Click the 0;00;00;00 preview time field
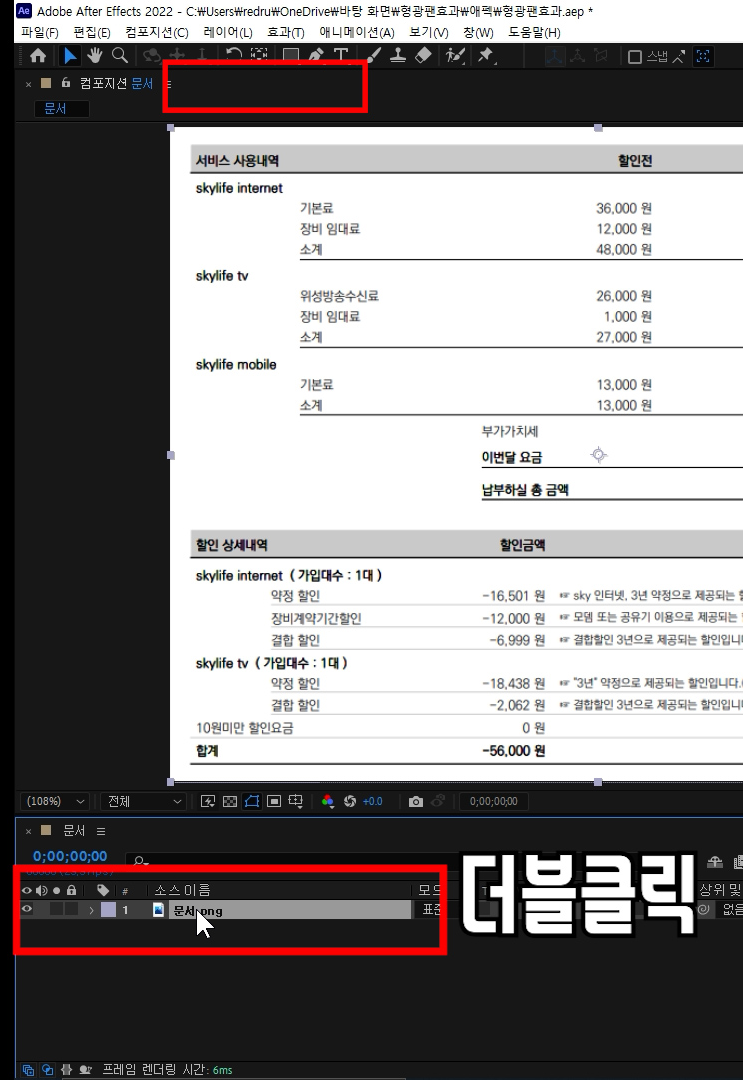743x1080 pixels. 494,801
